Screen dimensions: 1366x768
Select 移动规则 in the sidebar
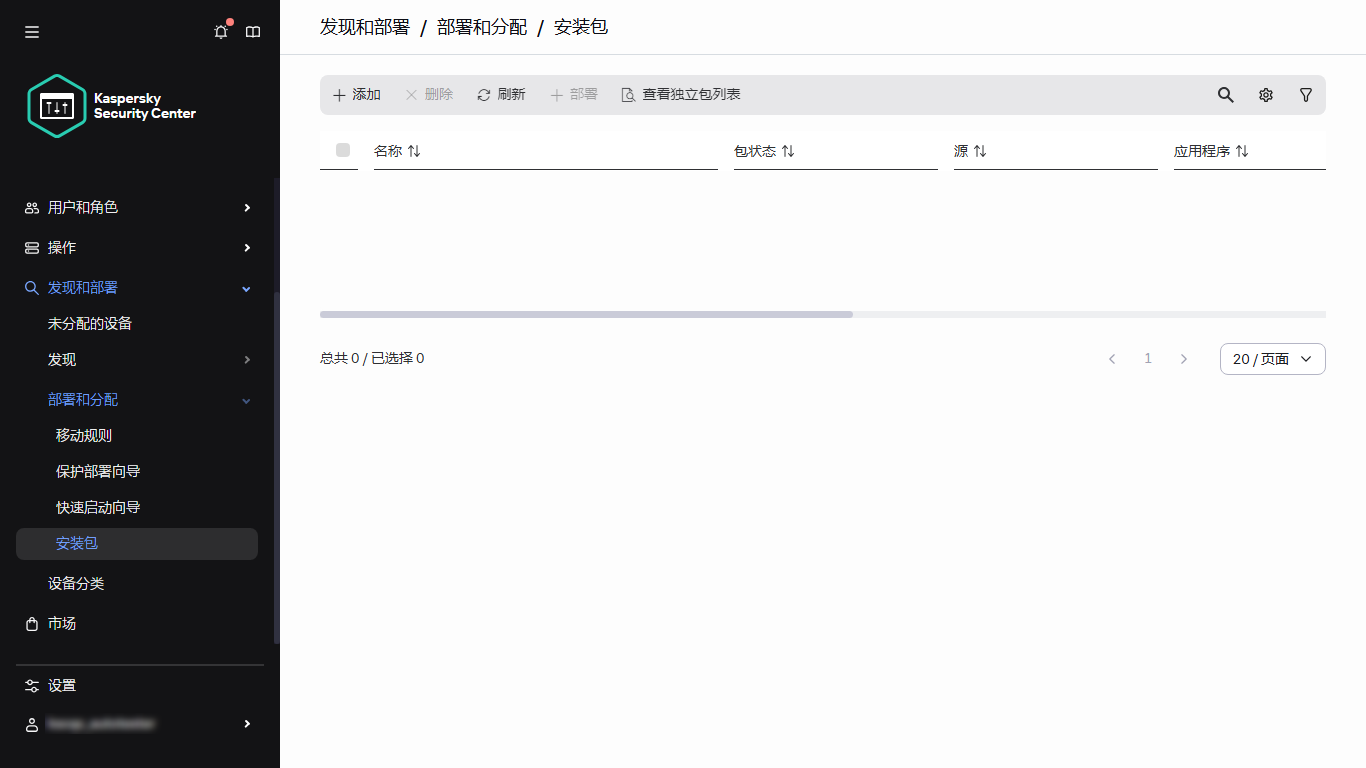82,435
